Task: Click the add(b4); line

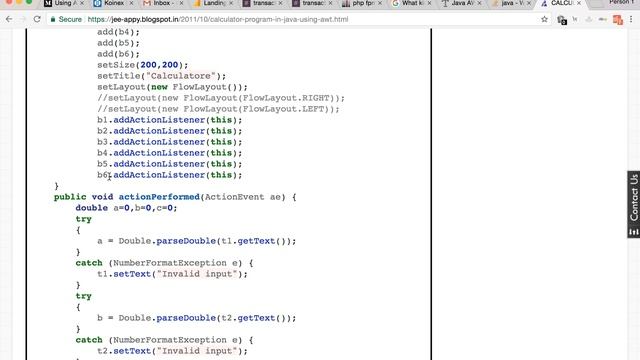Action: 118,32
